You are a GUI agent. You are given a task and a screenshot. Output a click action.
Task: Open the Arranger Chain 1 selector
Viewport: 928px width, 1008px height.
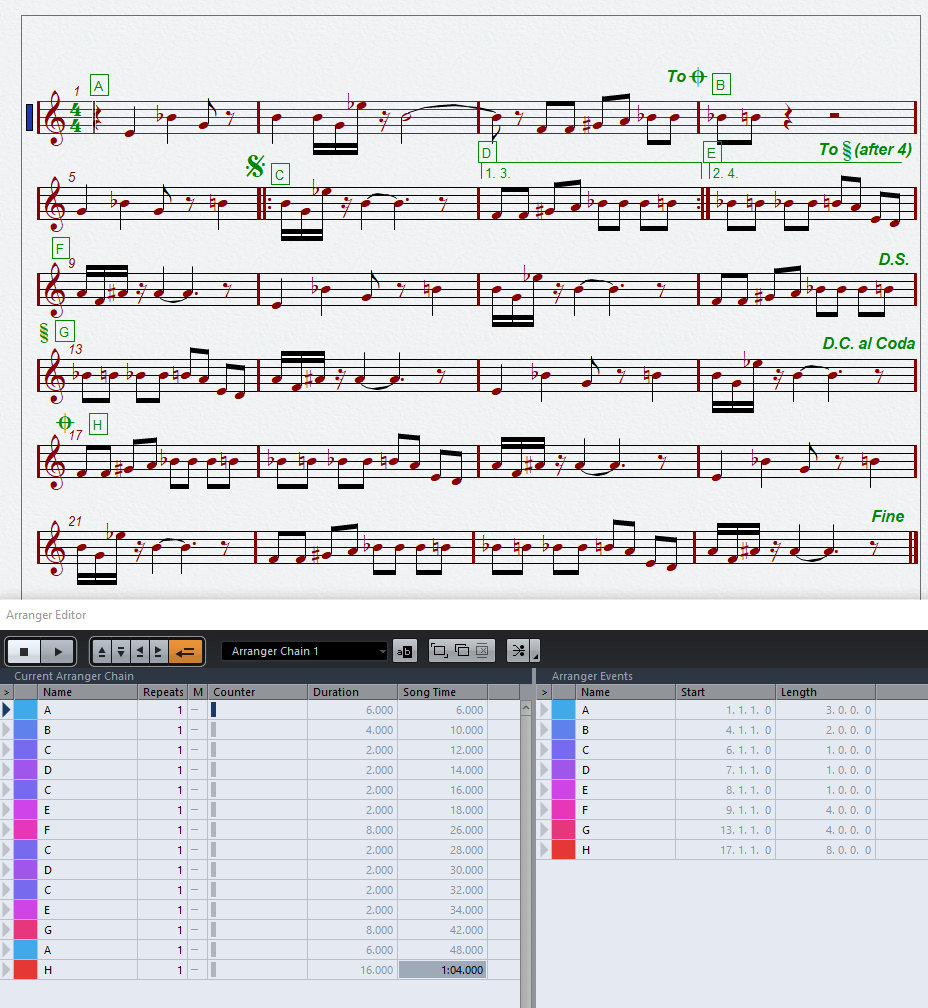305,651
